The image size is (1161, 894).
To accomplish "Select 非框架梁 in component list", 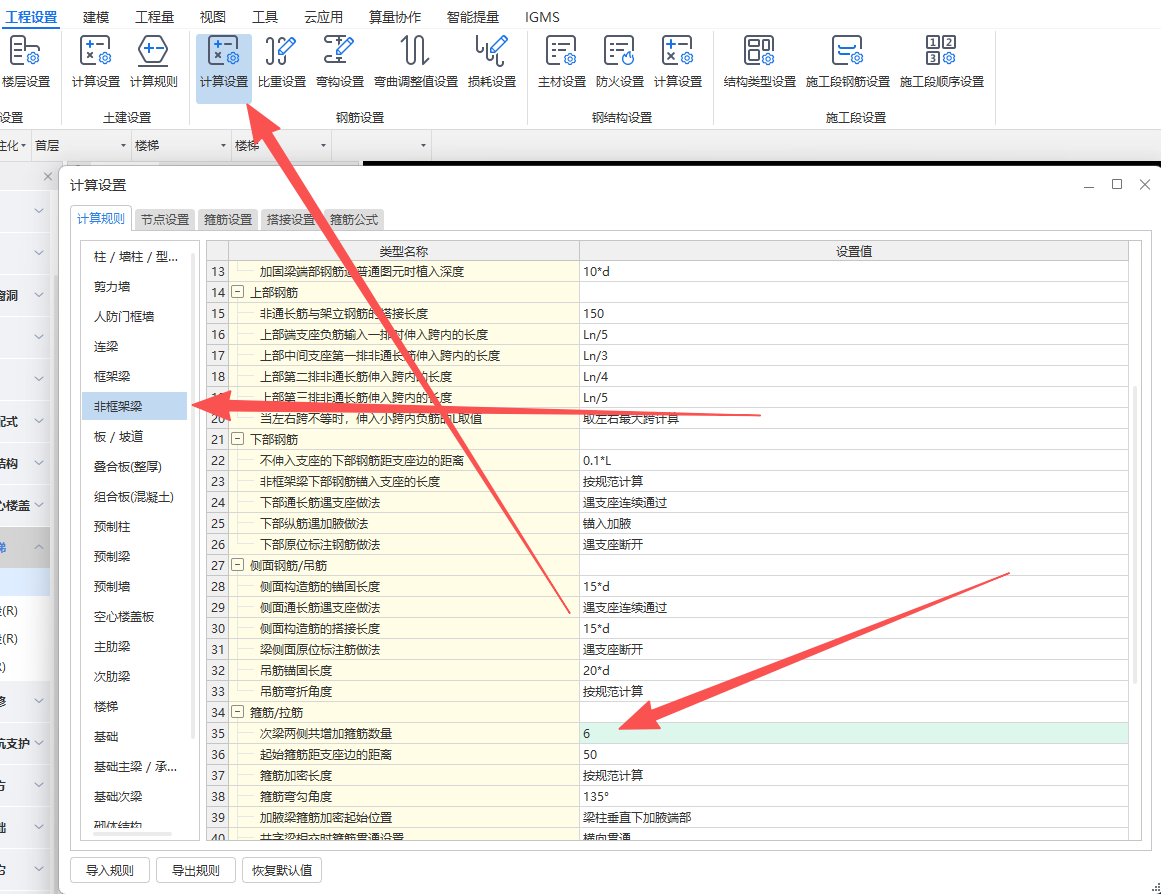I will pyautogui.click(x=134, y=406).
